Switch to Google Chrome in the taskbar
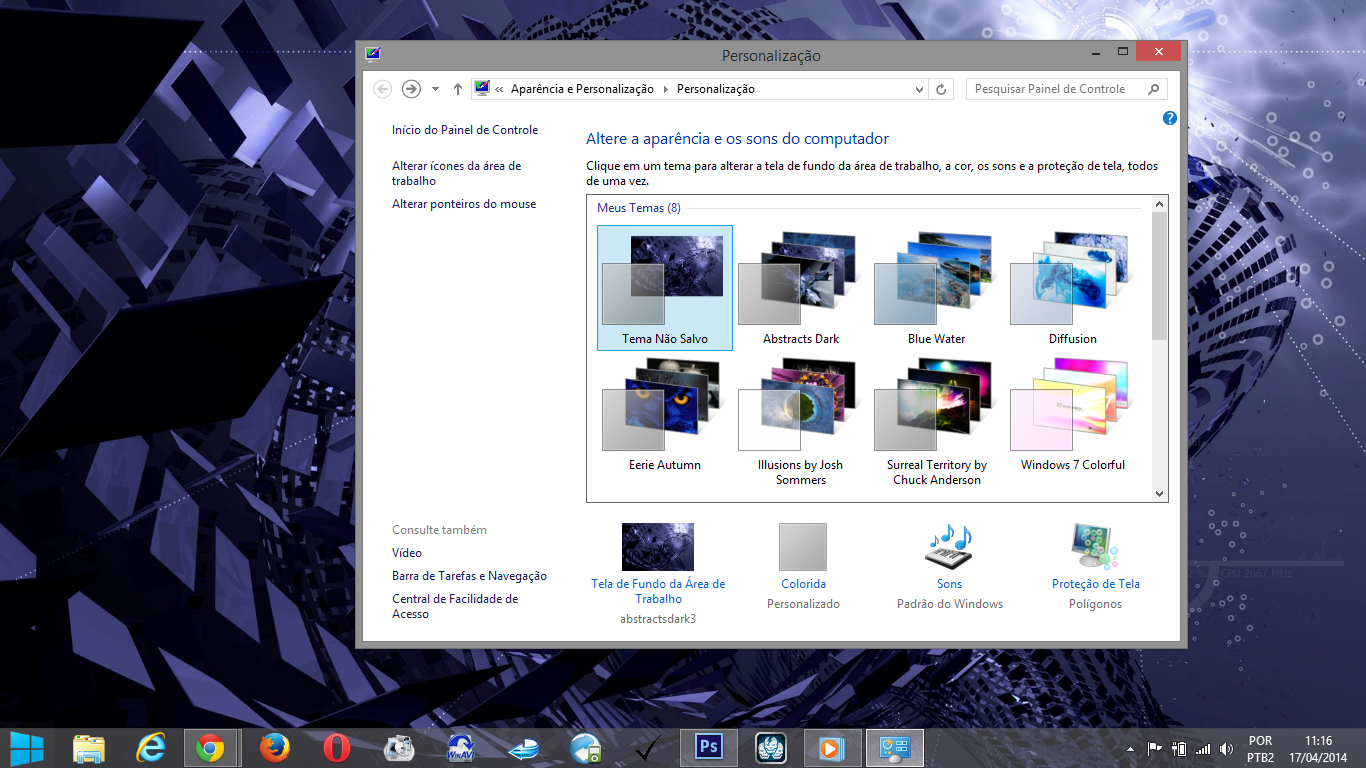1366x768 pixels. pyautogui.click(x=211, y=747)
